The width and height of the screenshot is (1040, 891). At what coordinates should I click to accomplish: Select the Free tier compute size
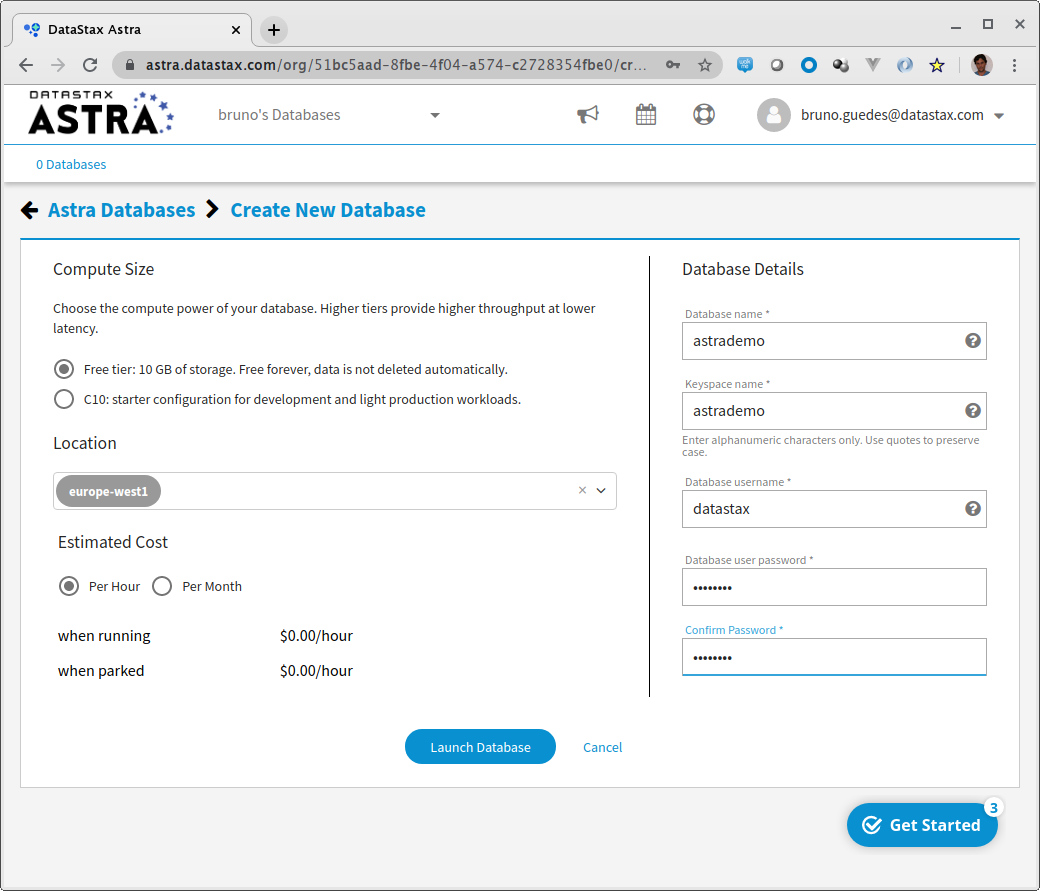point(64,369)
